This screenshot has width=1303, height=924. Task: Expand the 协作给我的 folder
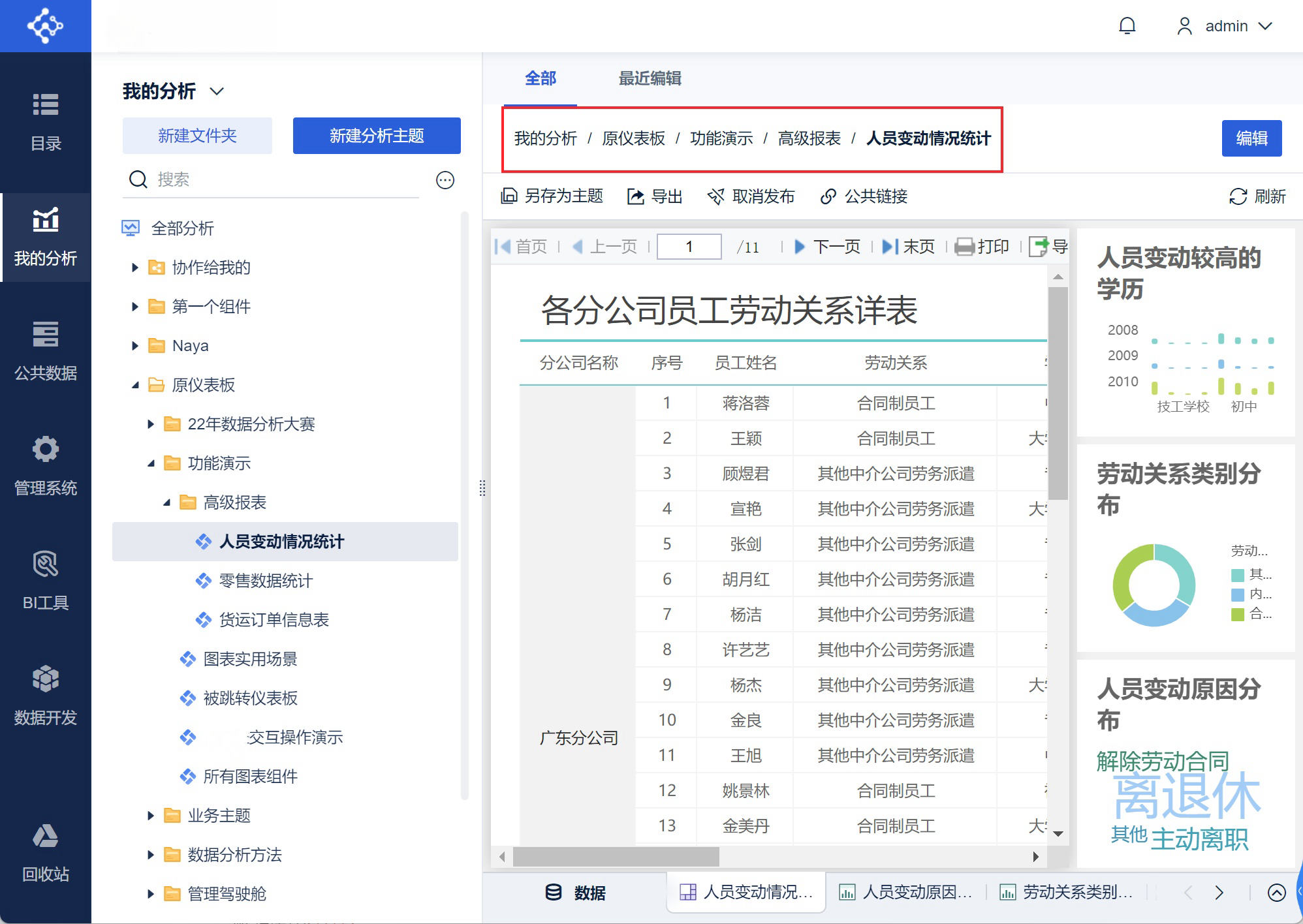point(135,268)
